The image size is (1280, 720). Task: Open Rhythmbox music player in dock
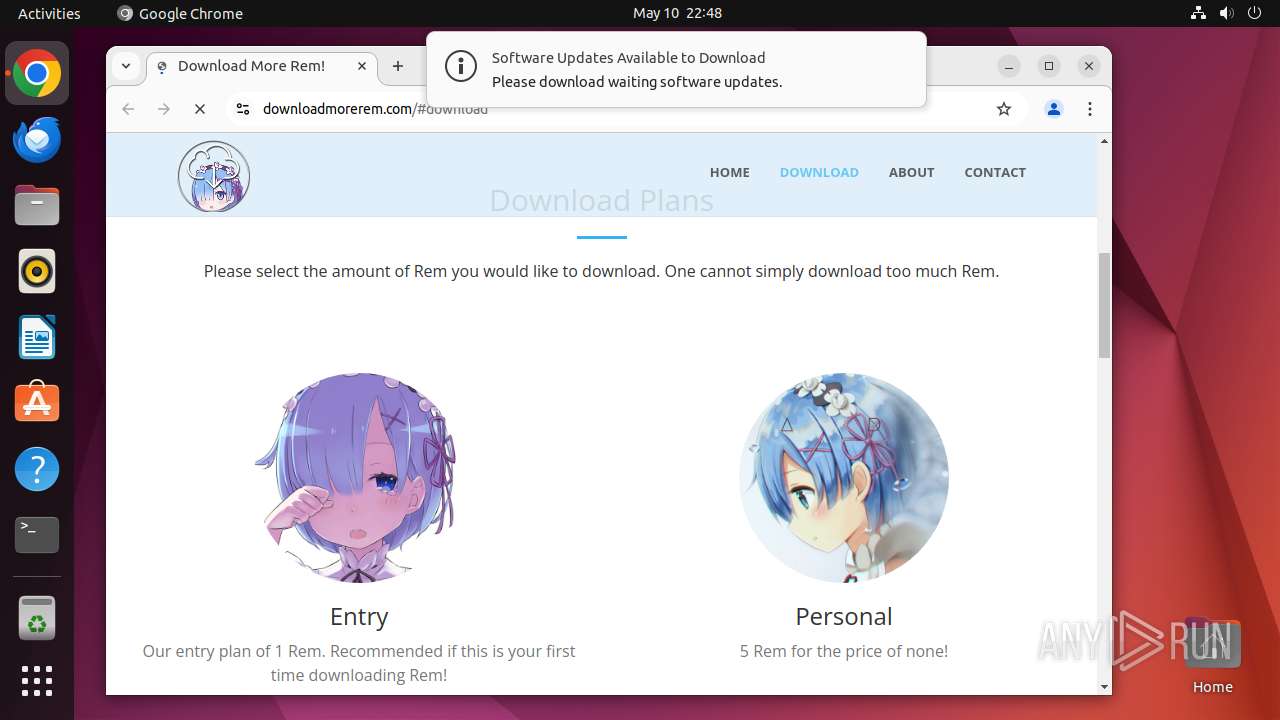pyautogui.click(x=37, y=272)
